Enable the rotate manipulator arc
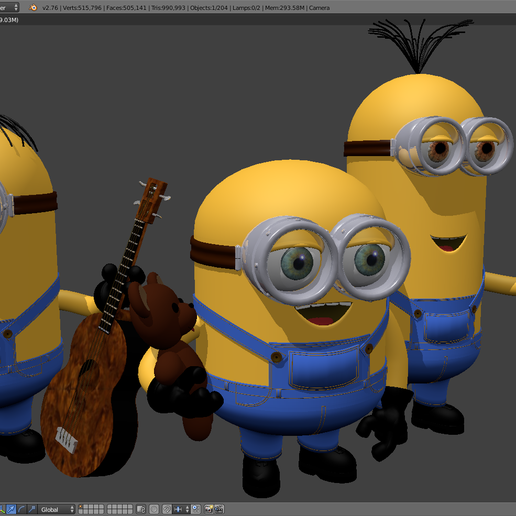516x516 pixels. coord(22,509)
